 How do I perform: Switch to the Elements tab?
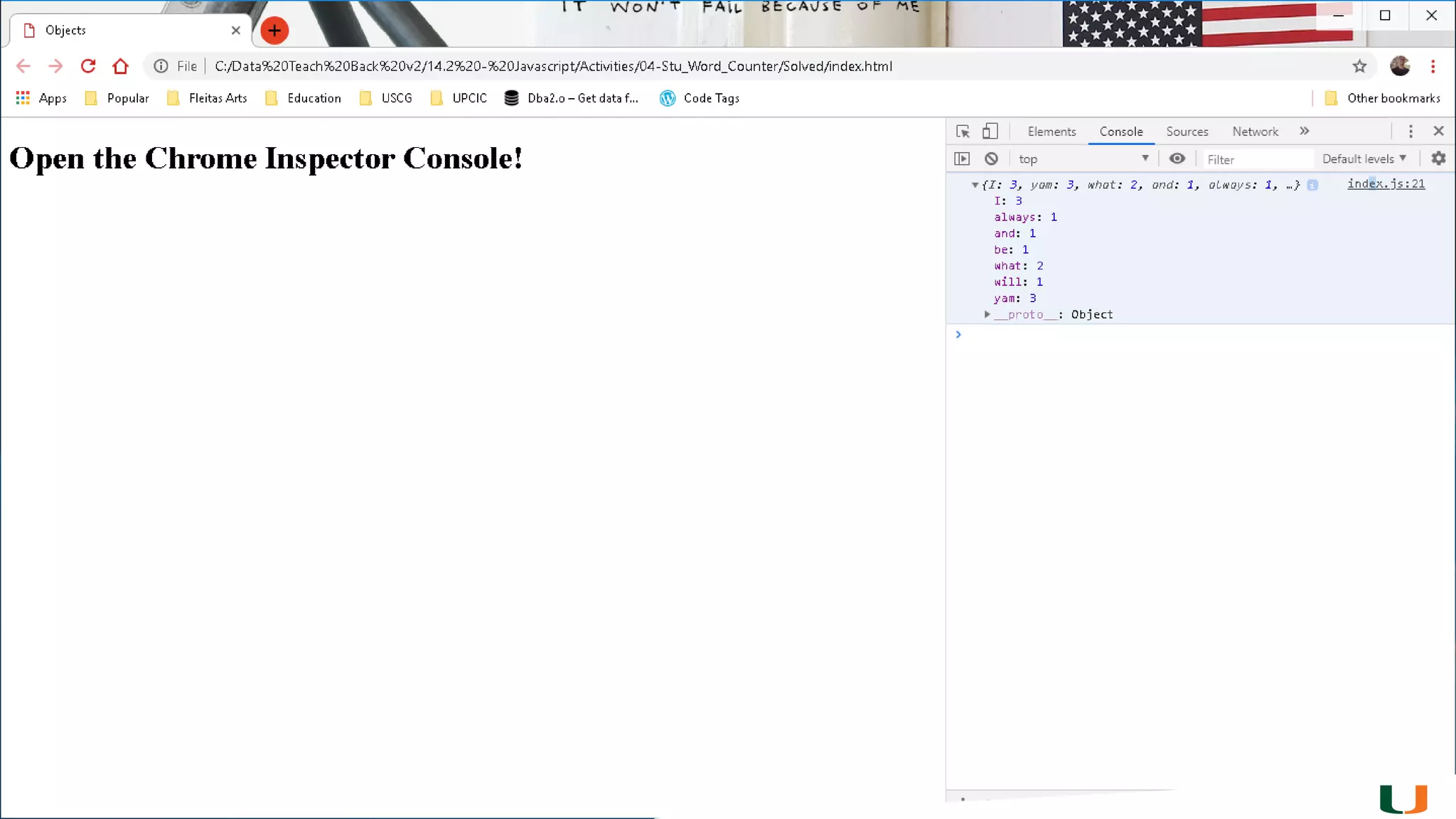1051,132
